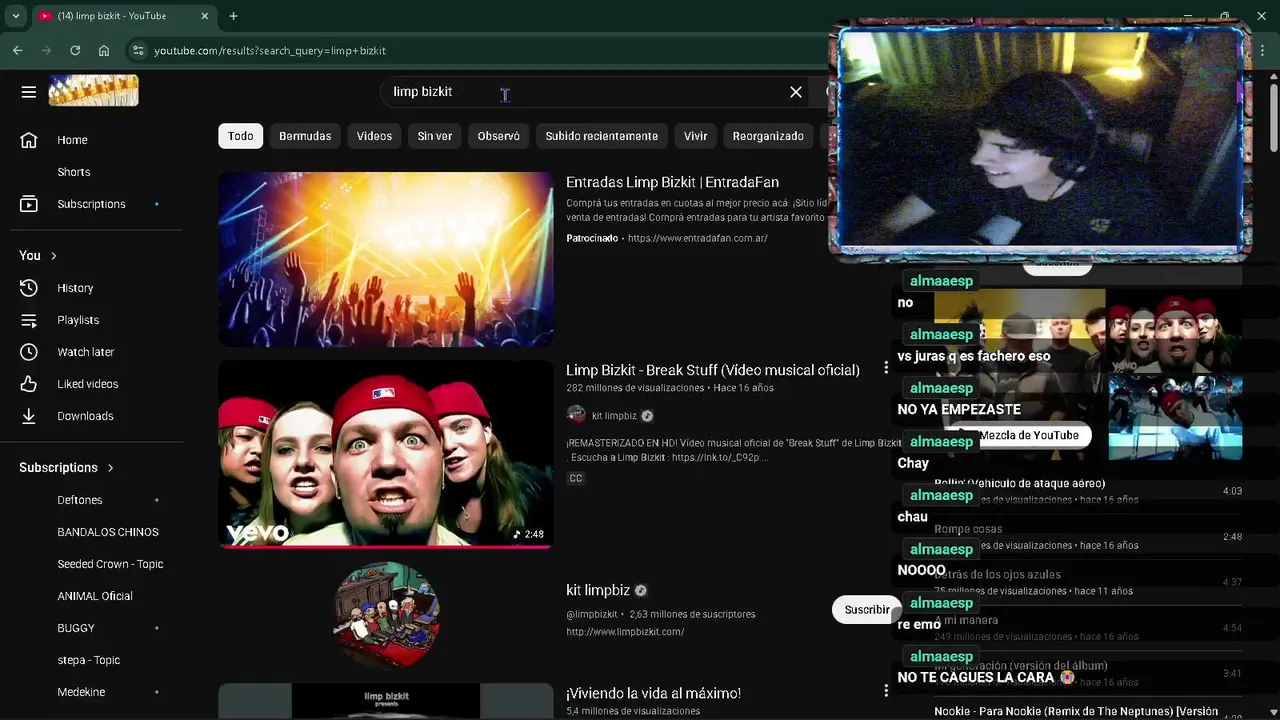The height and width of the screenshot is (720, 1280).
Task: Open Break Stuff video options menu
Action: (x=886, y=369)
